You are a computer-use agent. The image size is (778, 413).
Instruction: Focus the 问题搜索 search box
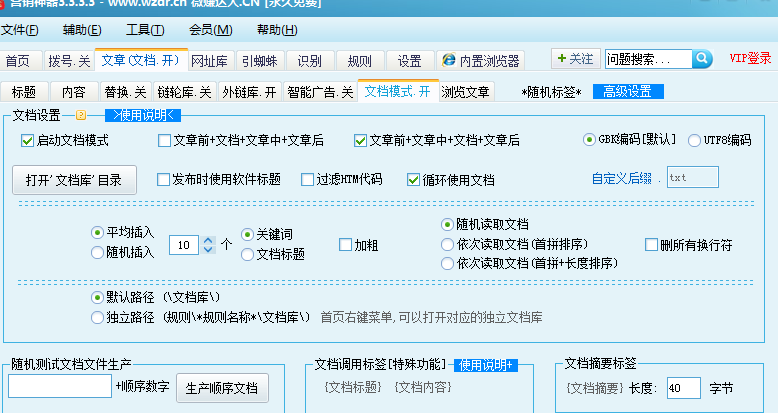648,59
